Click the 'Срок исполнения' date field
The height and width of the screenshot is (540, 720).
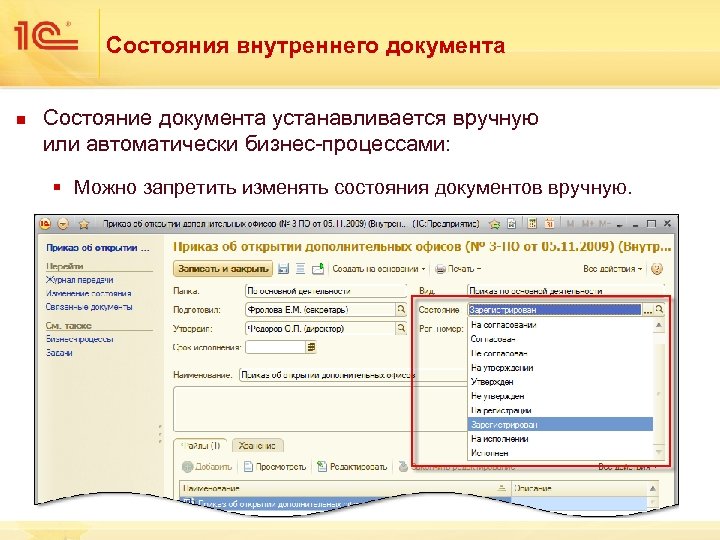276,347
